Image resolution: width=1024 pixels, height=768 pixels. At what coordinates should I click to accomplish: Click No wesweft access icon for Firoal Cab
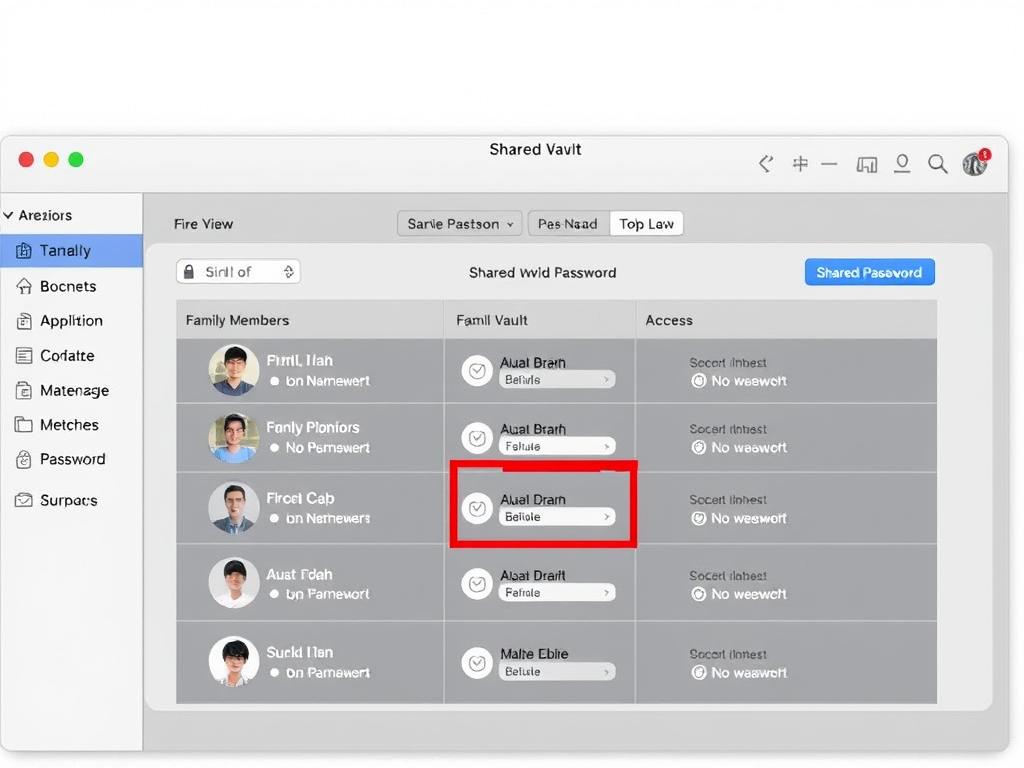tap(699, 518)
